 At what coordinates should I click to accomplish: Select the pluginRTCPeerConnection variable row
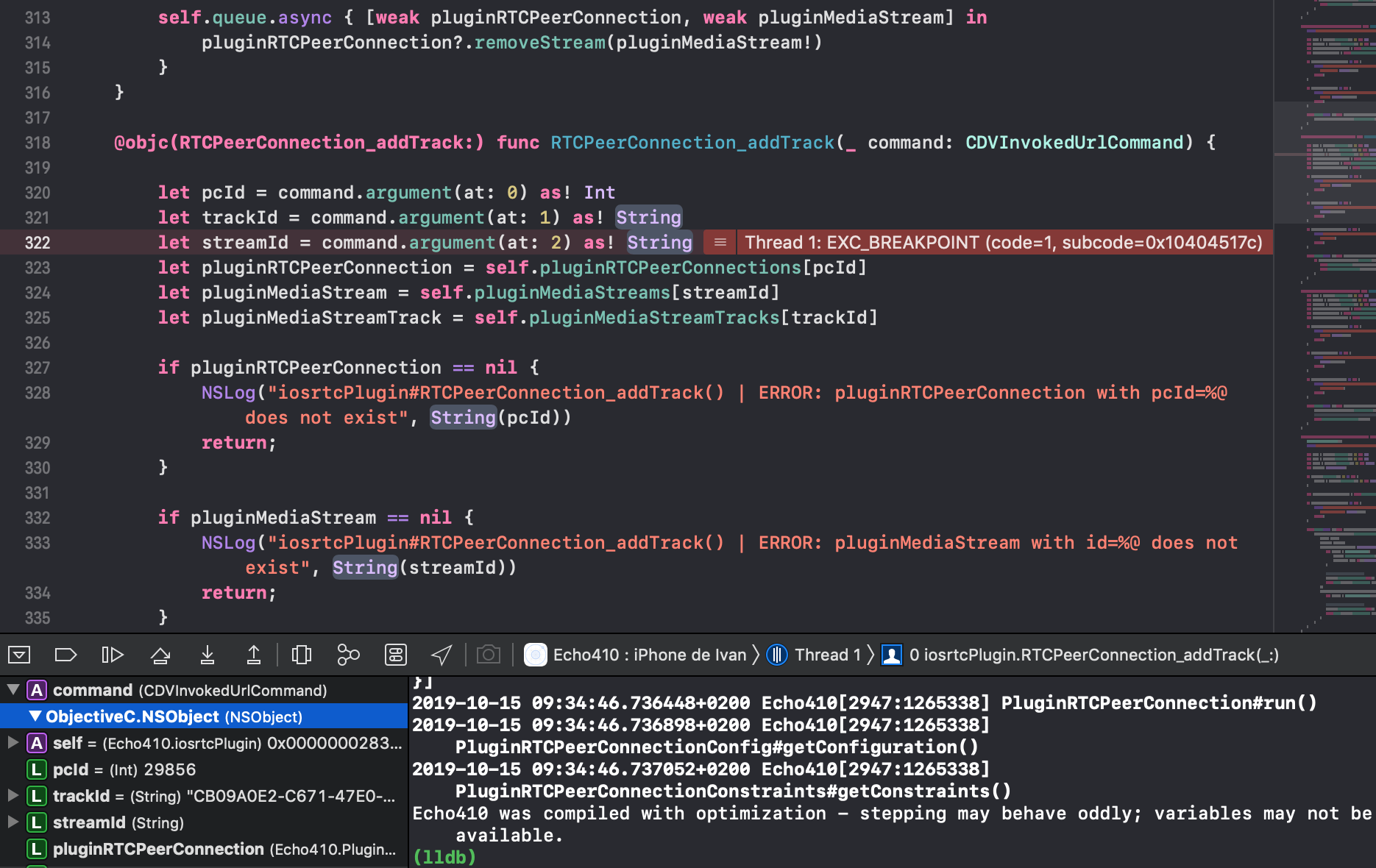[x=203, y=849]
